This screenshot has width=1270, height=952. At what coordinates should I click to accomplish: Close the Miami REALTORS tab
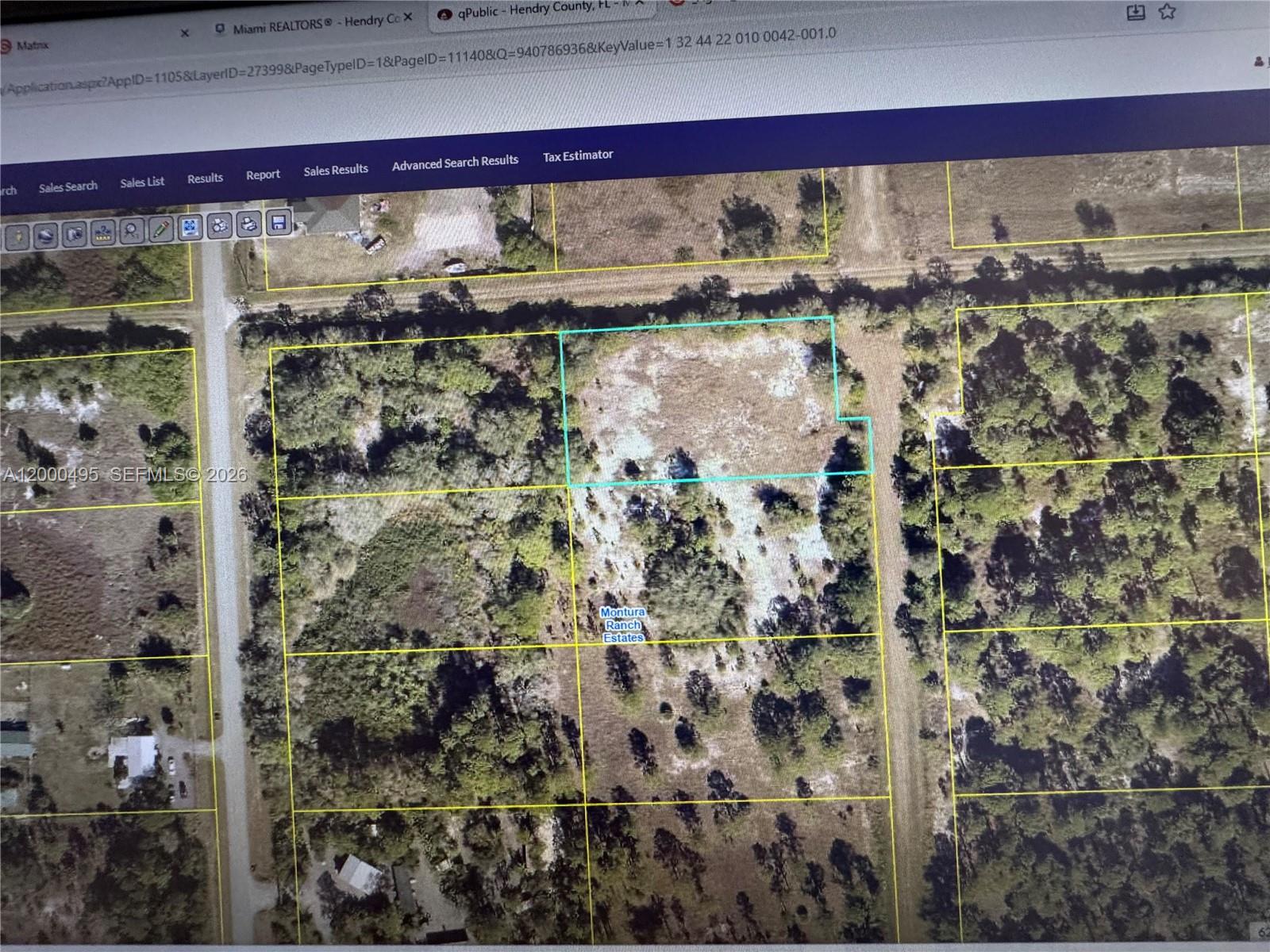click(408, 17)
